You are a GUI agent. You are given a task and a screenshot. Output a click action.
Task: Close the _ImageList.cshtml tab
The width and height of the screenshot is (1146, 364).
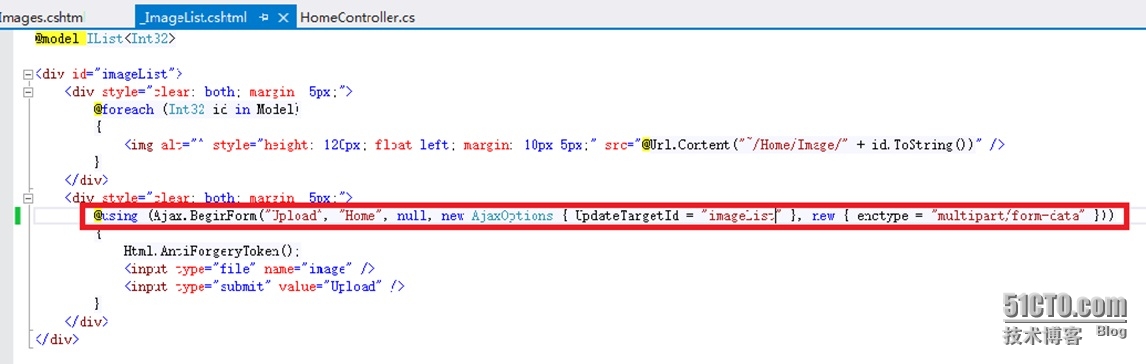coord(285,17)
